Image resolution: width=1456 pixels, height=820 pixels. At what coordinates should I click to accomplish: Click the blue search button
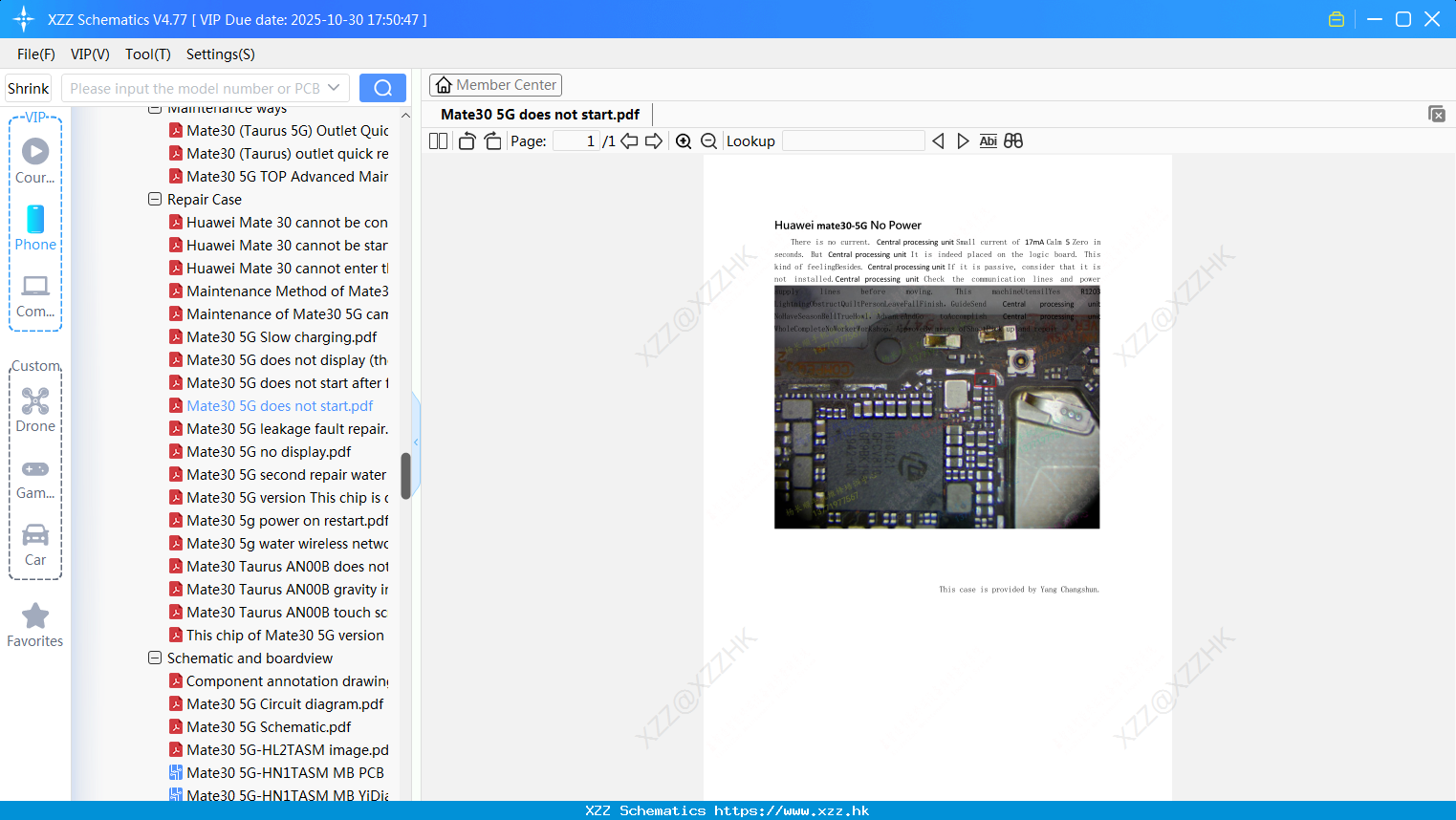tap(382, 88)
